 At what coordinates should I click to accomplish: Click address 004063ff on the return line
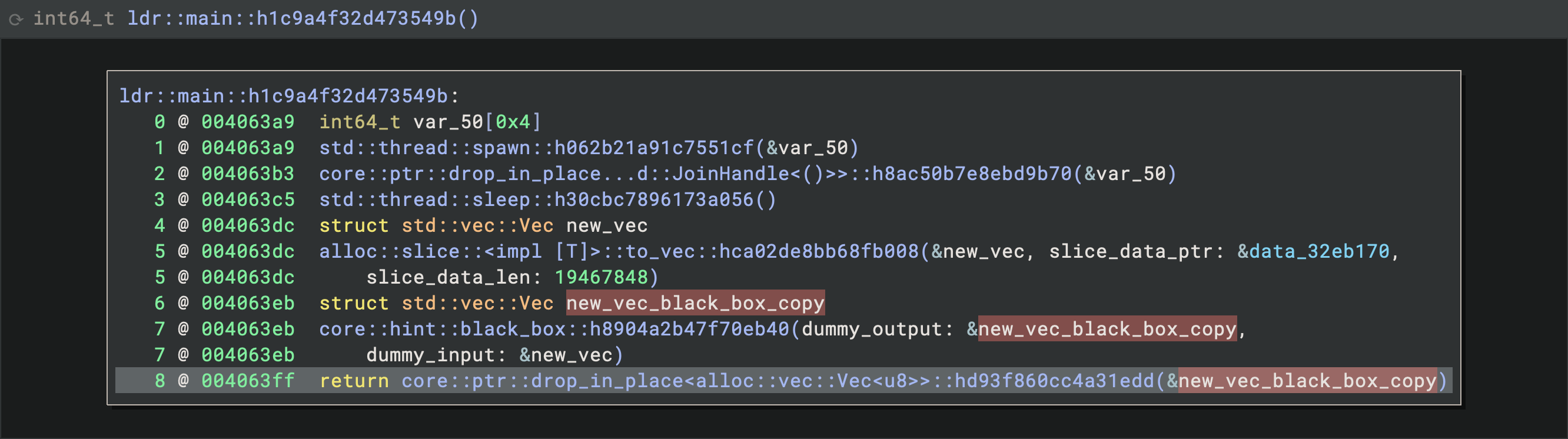click(x=248, y=381)
